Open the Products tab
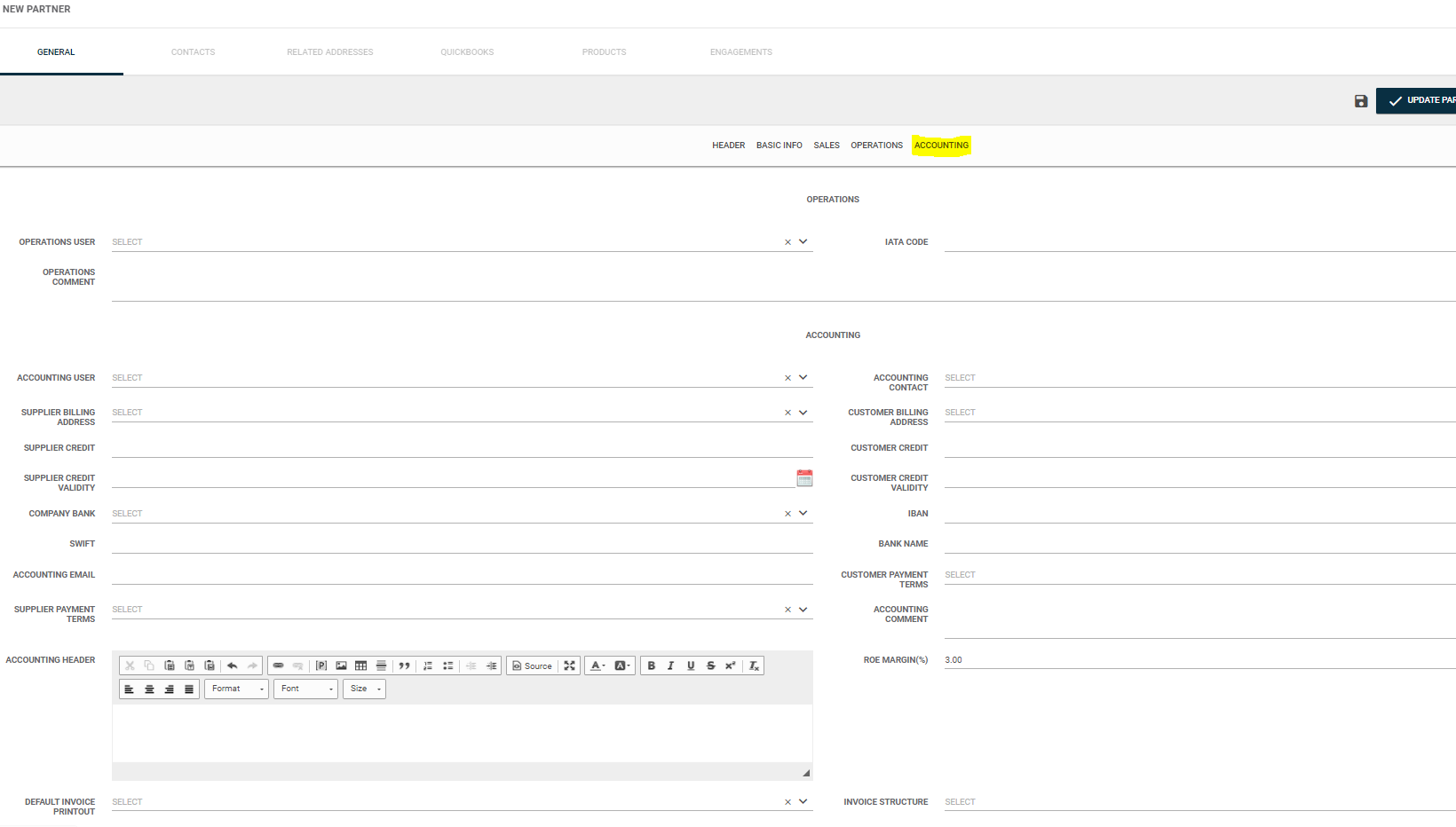Screen dimensions: 1456x827 click(605, 52)
